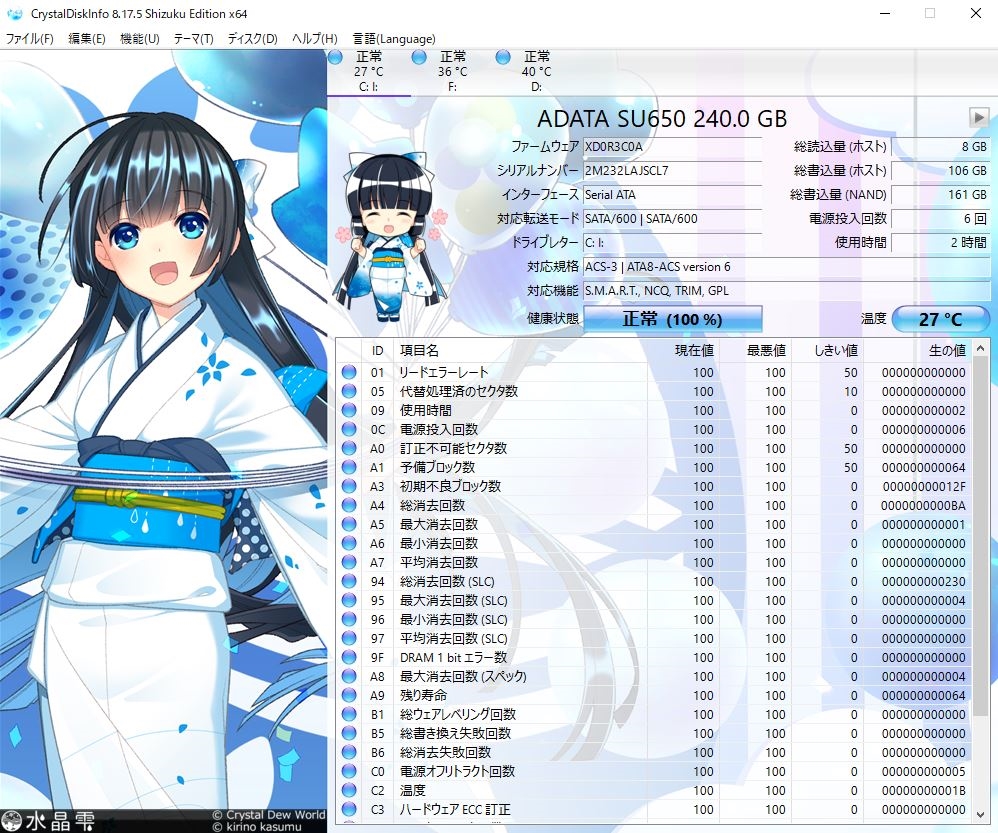The width and height of the screenshot is (998, 833).
Task: Click the total host writes value 106 GB
Action: (940, 171)
